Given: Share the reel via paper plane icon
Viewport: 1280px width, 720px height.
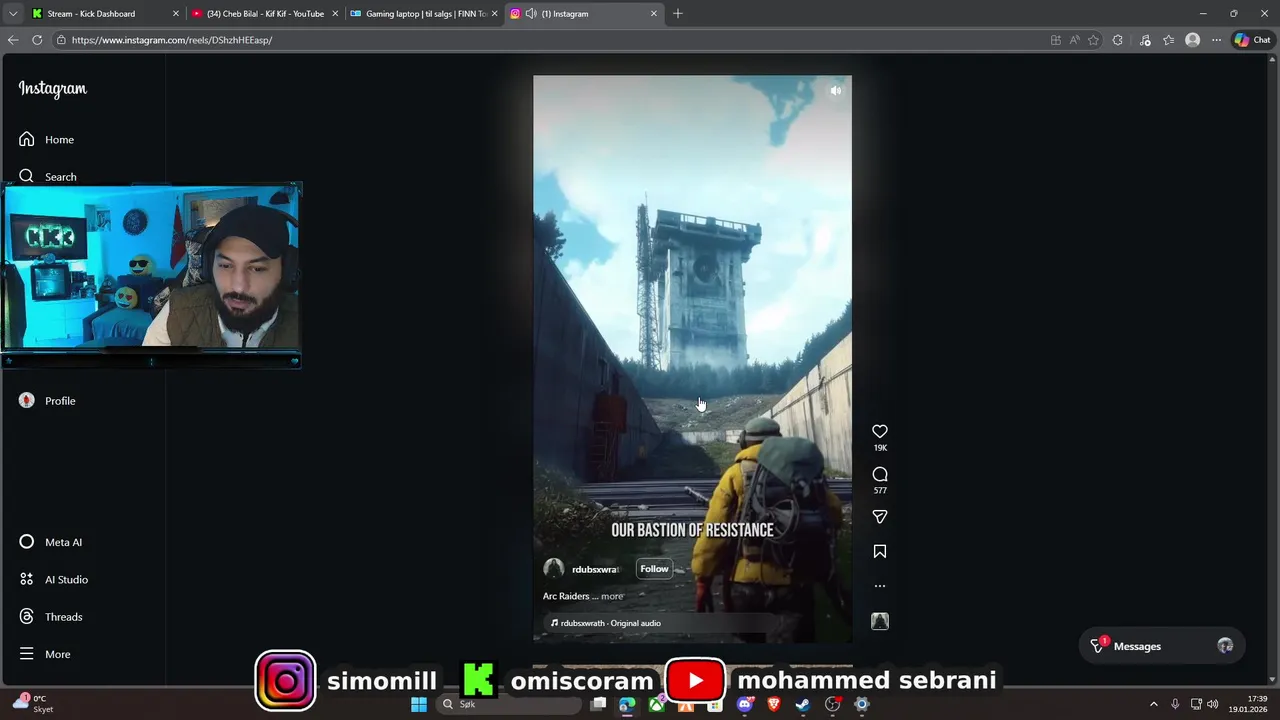Looking at the screenshot, I should [x=880, y=517].
